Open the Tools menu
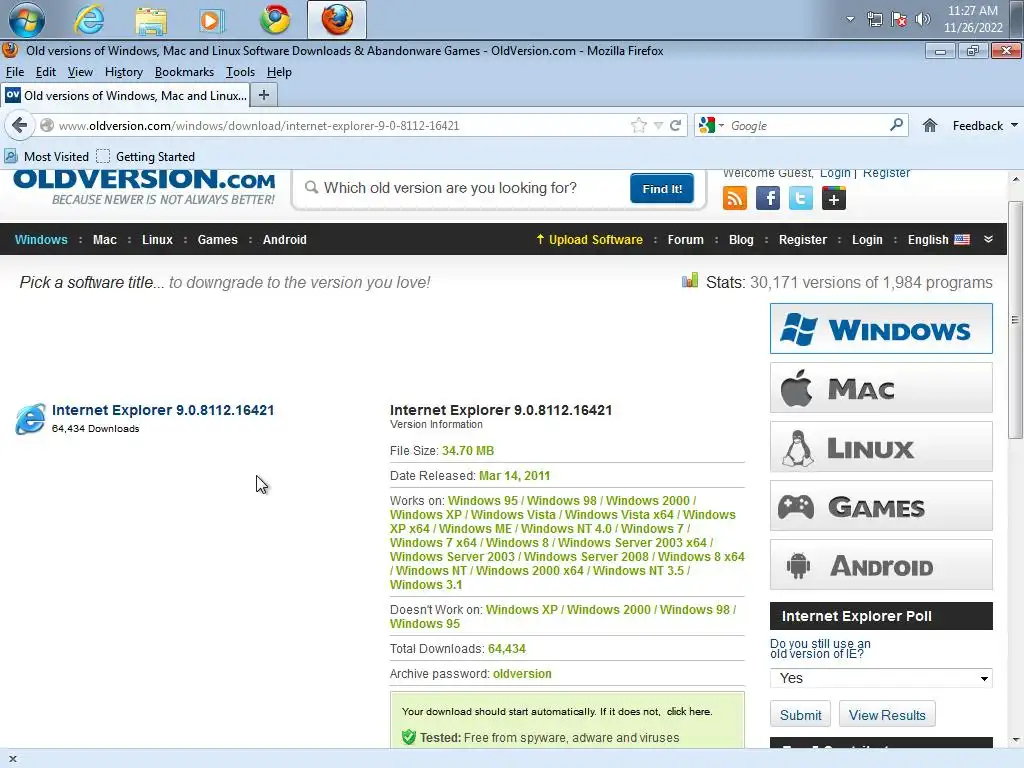Image resolution: width=1024 pixels, height=768 pixels. point(240,72)
